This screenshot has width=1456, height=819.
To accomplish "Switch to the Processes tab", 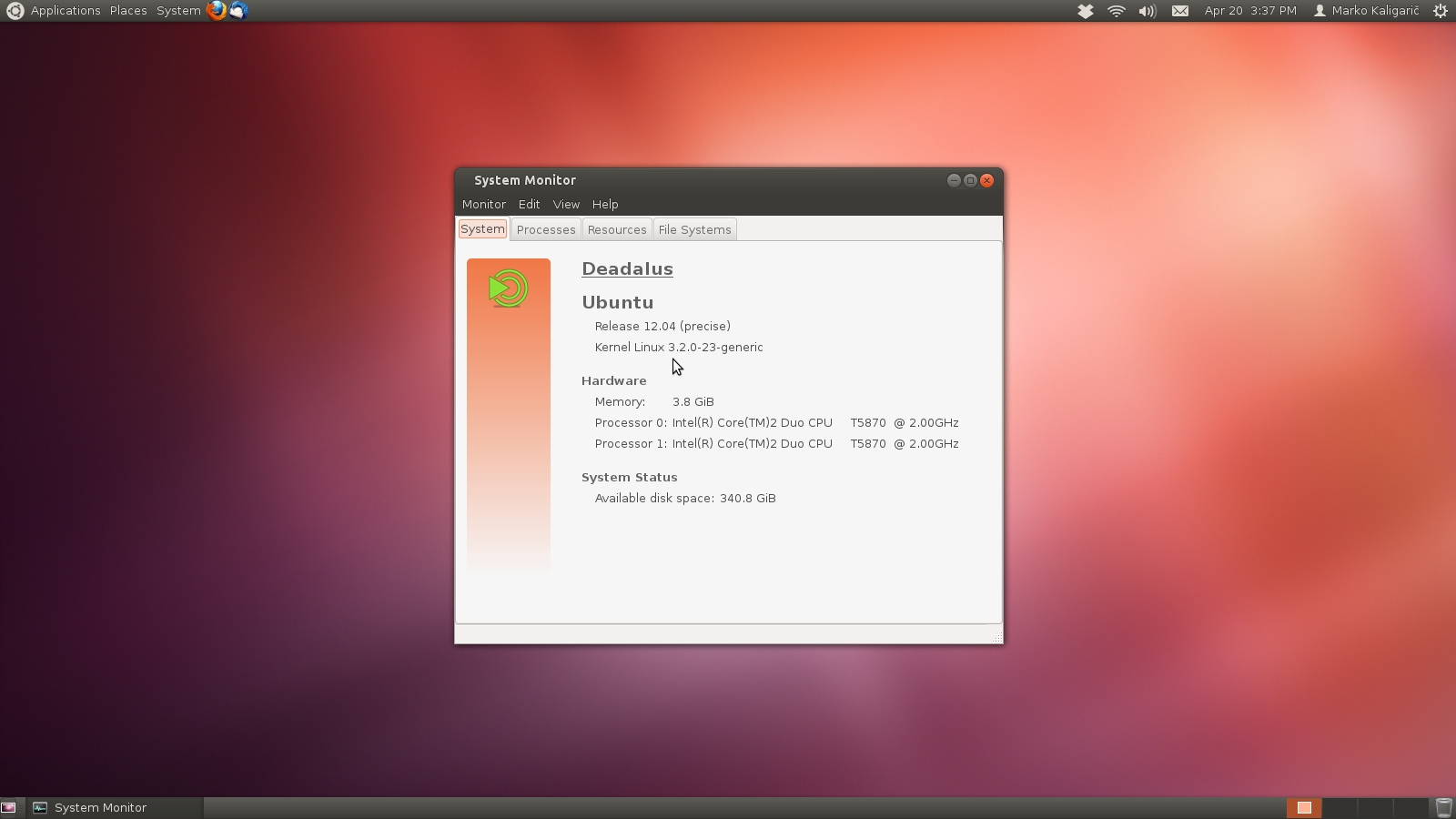I will tap(546, 230).
